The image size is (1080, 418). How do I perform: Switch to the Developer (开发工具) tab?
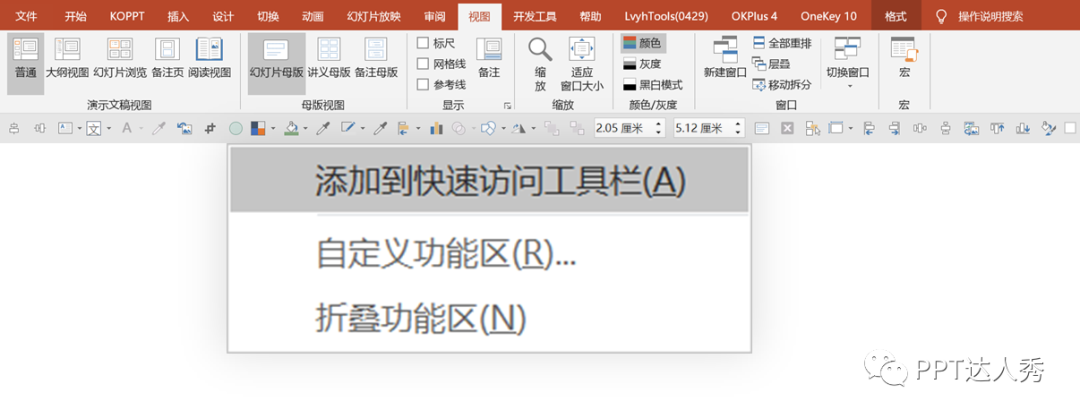pyautogui.click(x=534, y=17)
